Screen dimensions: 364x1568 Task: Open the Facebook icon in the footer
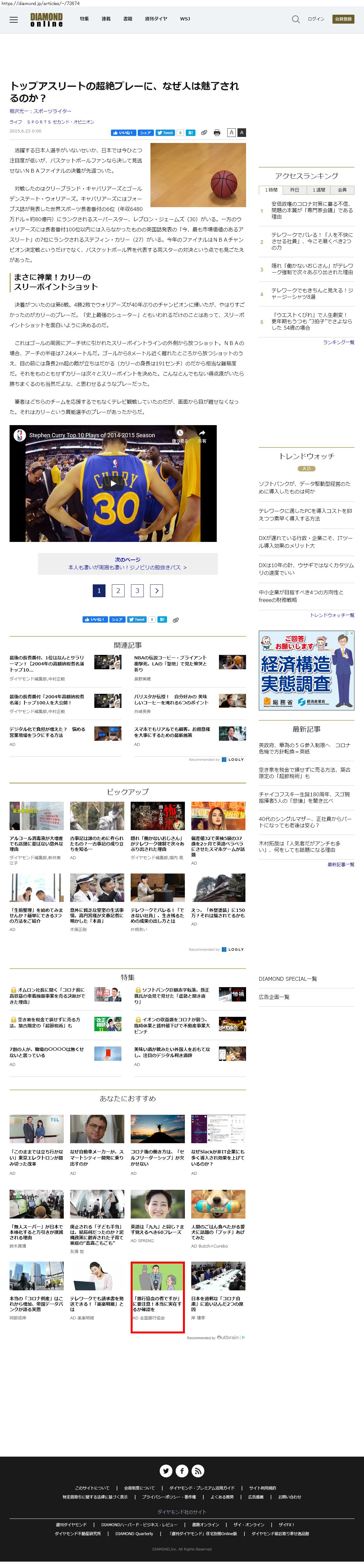(182, 1471)
